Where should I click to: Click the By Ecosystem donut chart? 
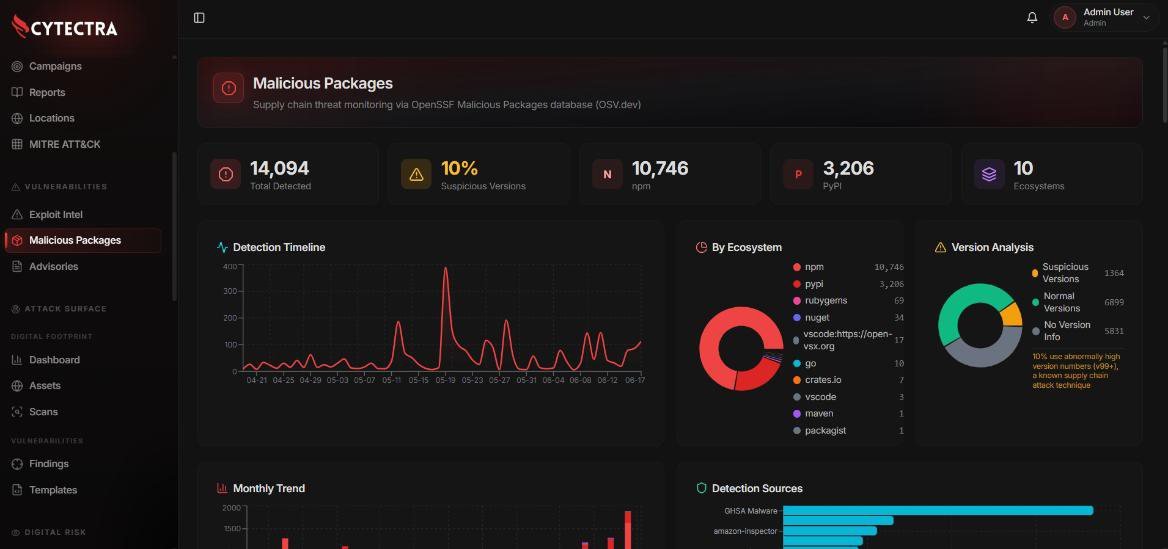point(742,349)
